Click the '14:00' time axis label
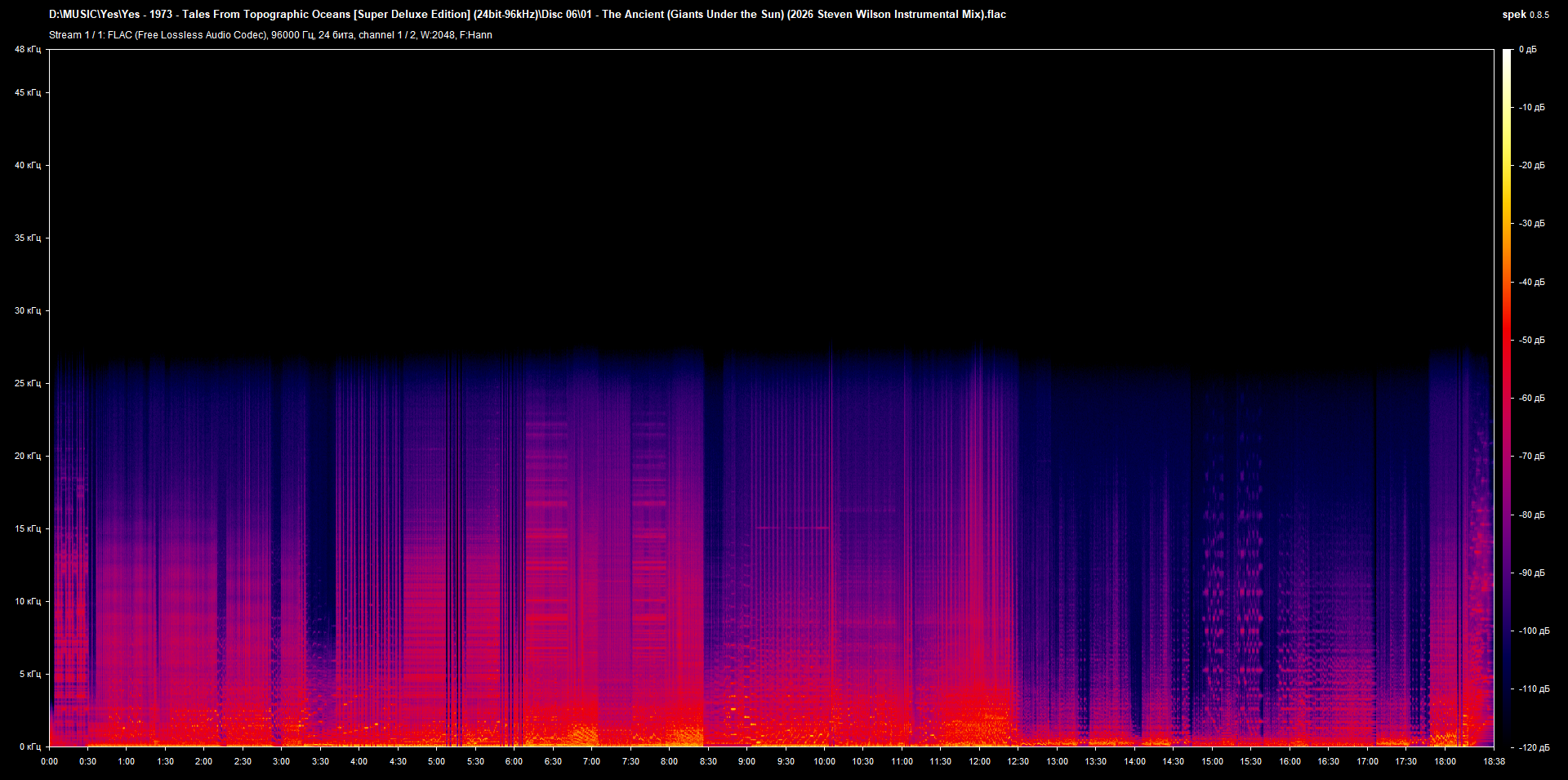 [x=1134, y=762]
